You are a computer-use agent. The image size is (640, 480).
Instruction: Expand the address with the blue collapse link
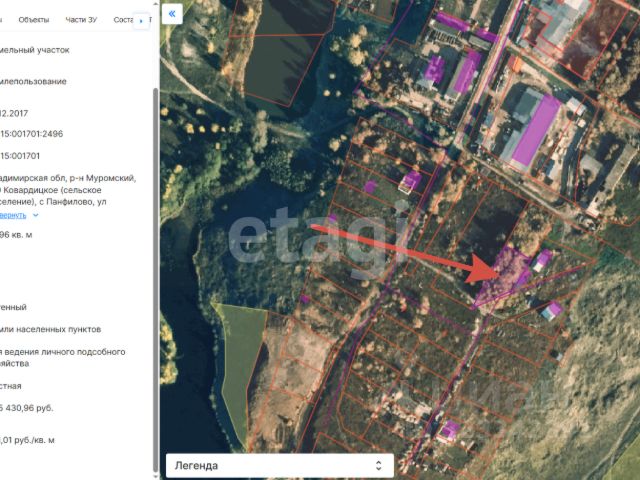pos(13,215)
